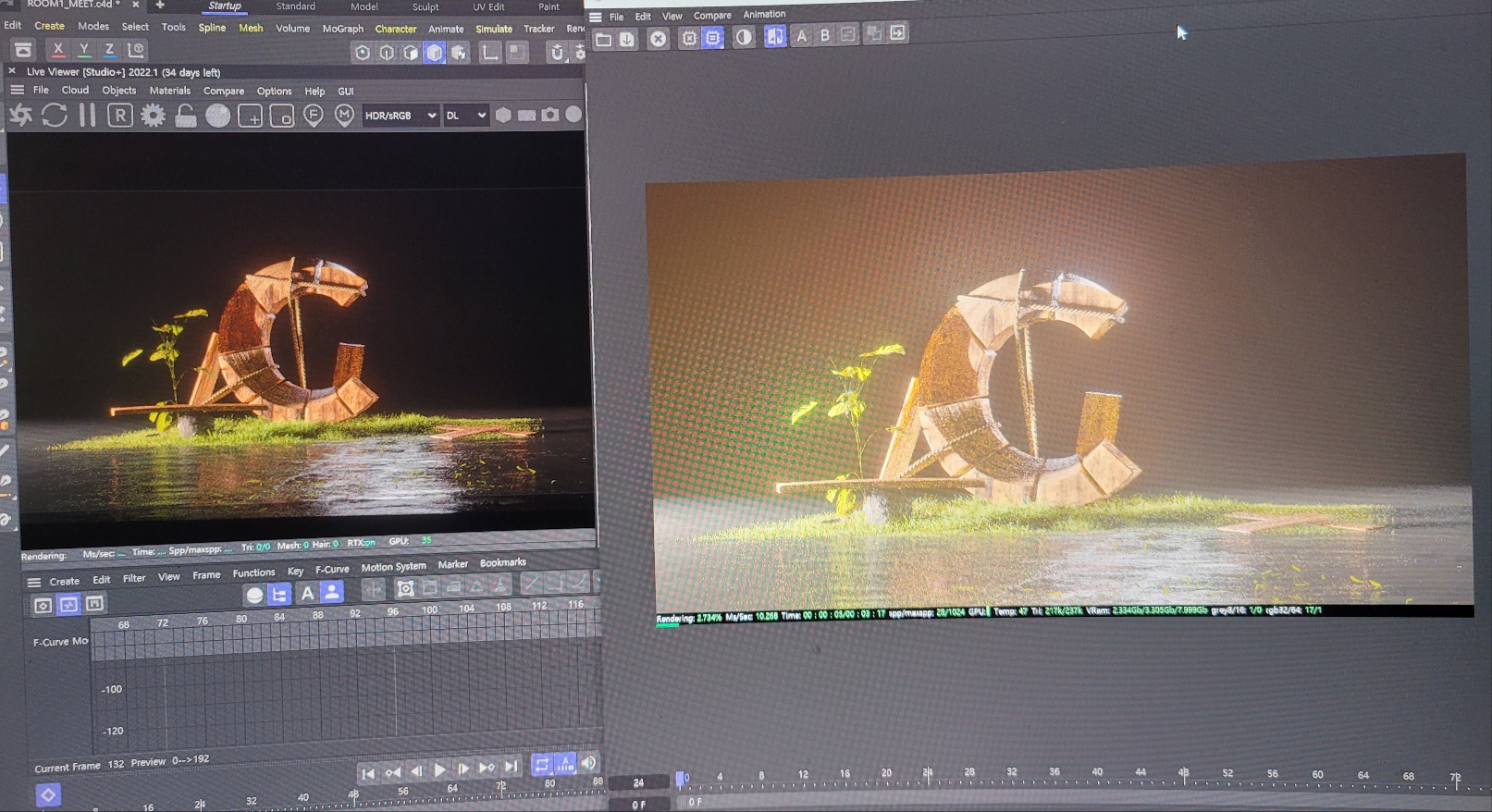1492x812 pixels.
Task: Stop rendering with the X circle icon
Action: (x=658, y=39)
